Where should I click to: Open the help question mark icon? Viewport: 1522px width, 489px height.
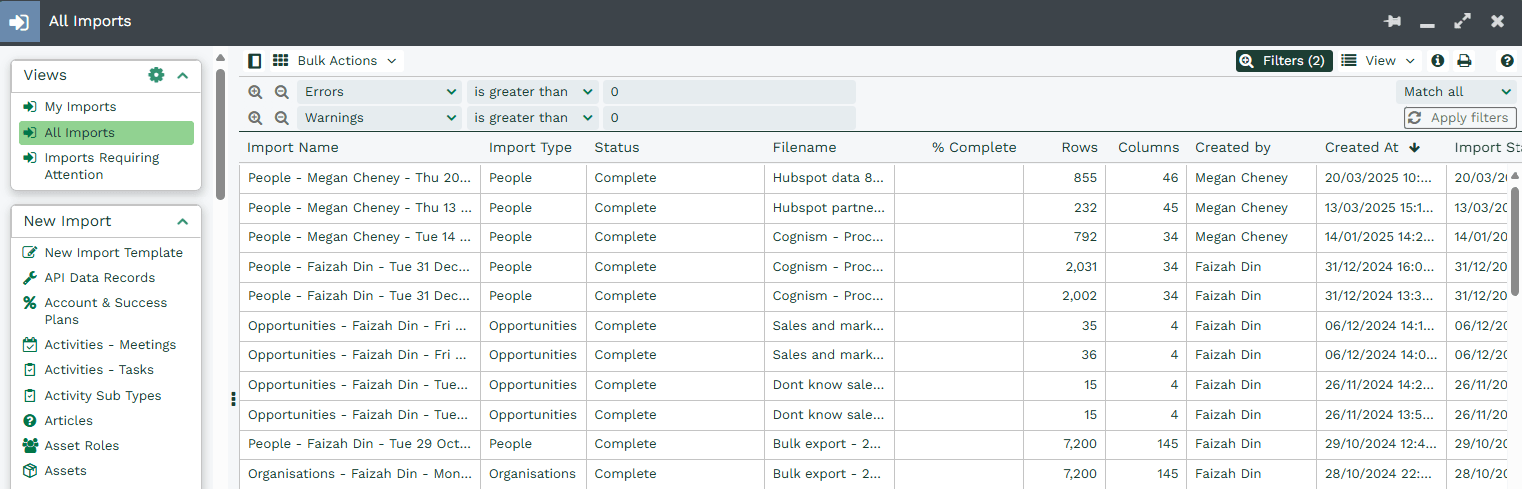pyautogui.click(x=1507, y=61)
